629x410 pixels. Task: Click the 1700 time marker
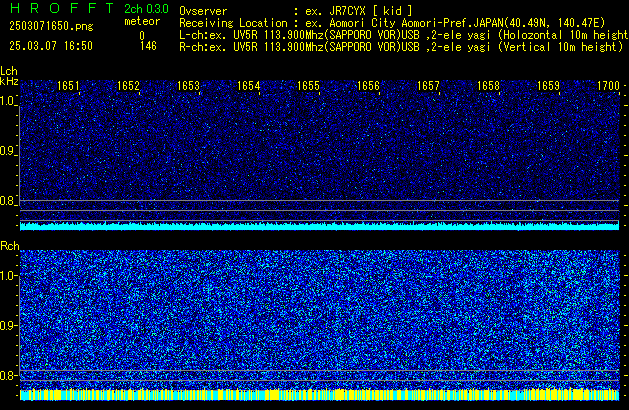click(x=608, y=86)
